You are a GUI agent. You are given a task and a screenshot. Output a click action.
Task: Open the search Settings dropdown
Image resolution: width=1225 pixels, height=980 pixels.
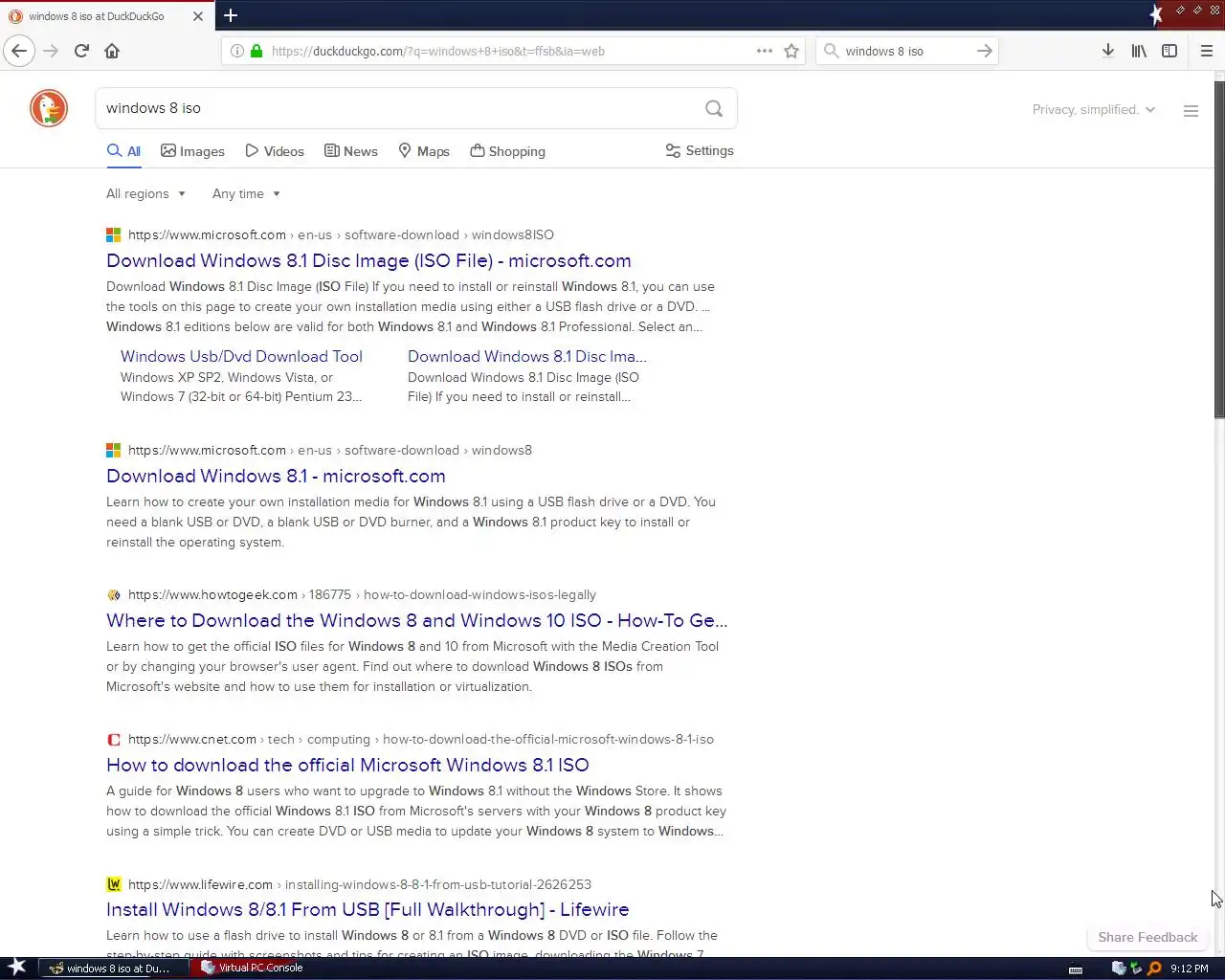pyautogui.click(x=700, y=150)
